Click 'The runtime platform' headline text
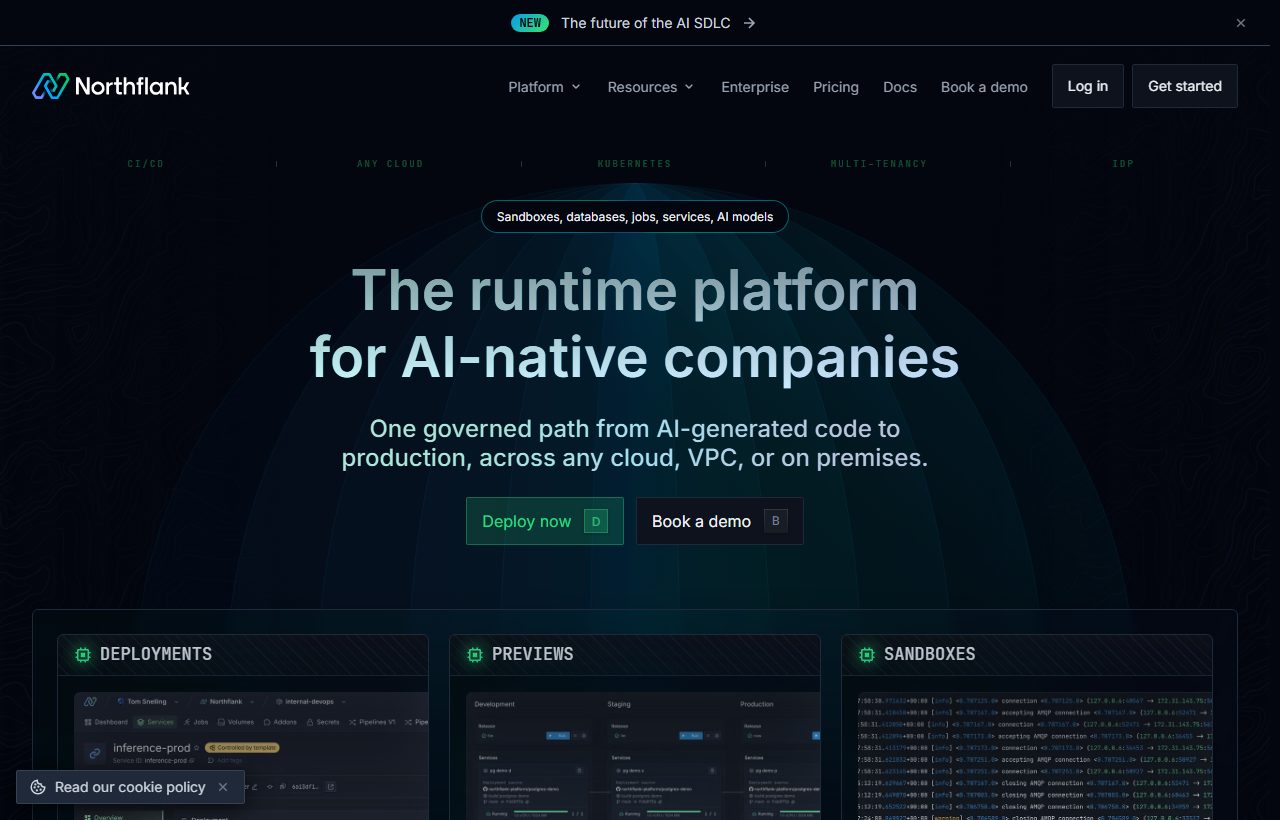 tap(635, 290)
